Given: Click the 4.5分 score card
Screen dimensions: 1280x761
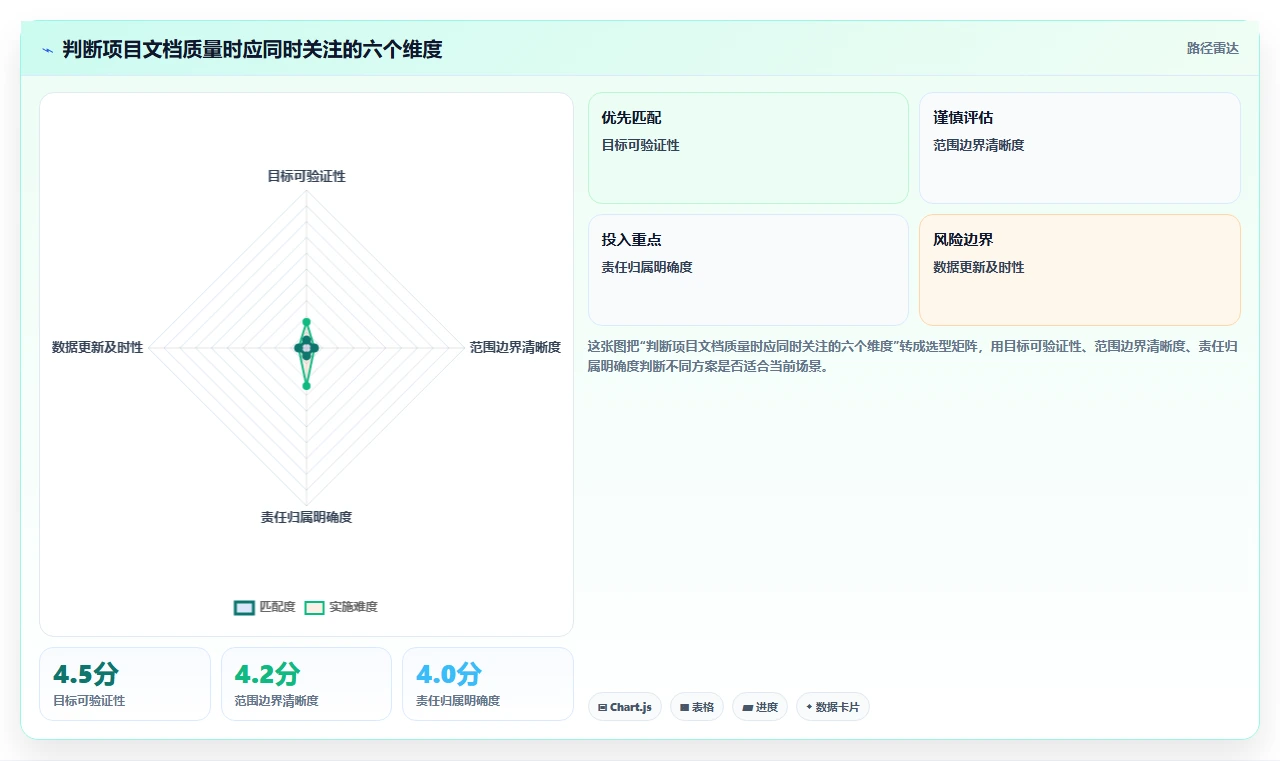Looking at the screenshot, I should coord(125,684).
